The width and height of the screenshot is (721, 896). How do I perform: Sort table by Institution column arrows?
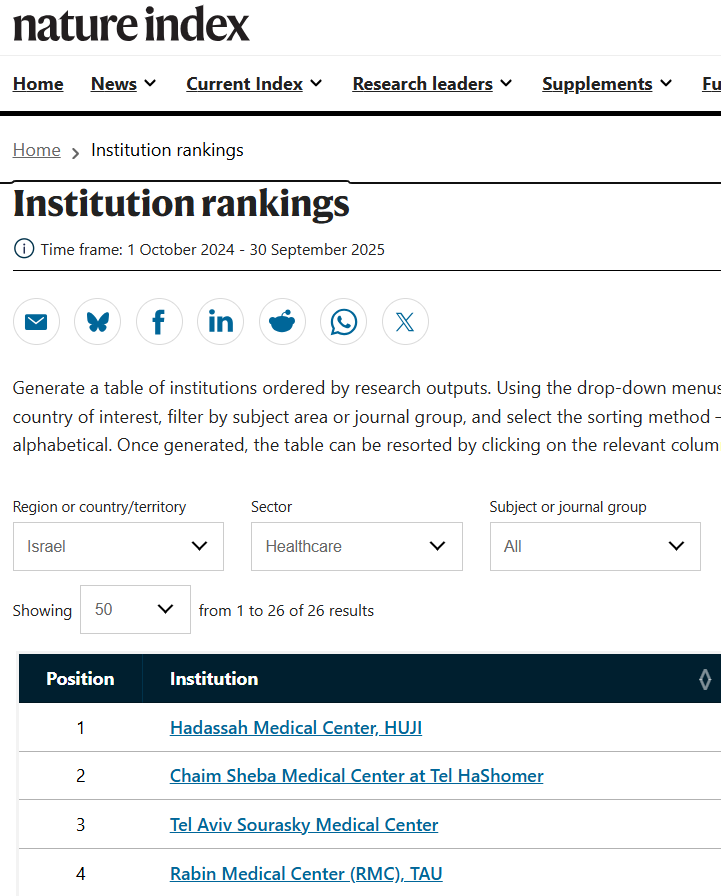[x=705, y=680]
